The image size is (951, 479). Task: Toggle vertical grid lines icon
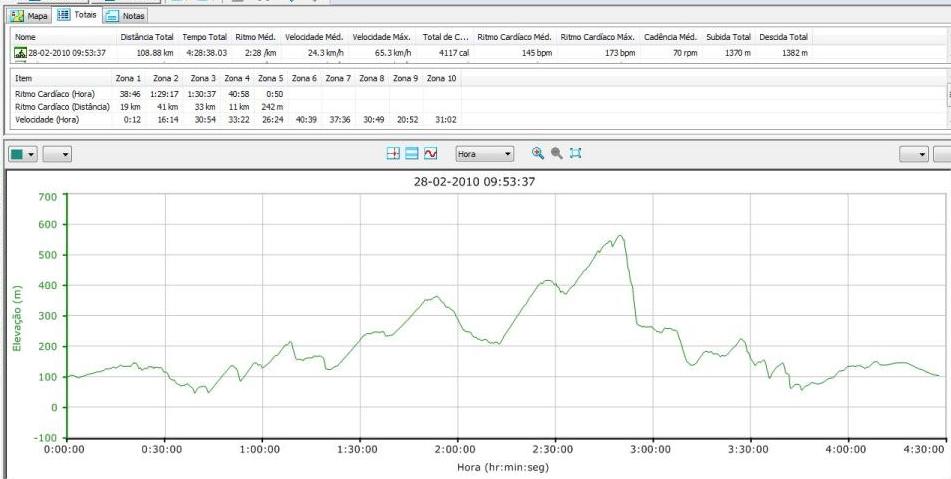(393, 153)
